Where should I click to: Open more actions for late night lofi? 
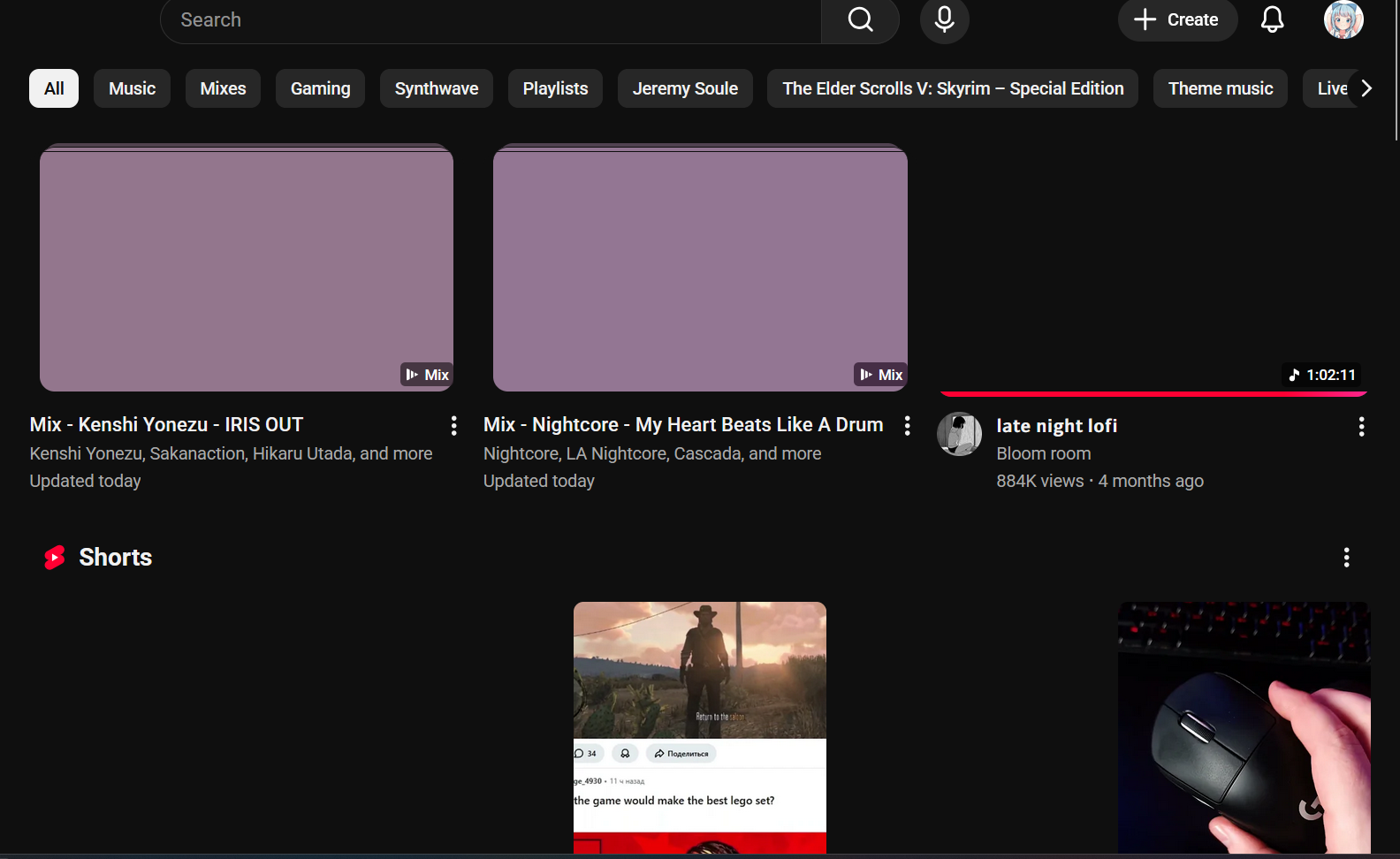point(1361,427)
